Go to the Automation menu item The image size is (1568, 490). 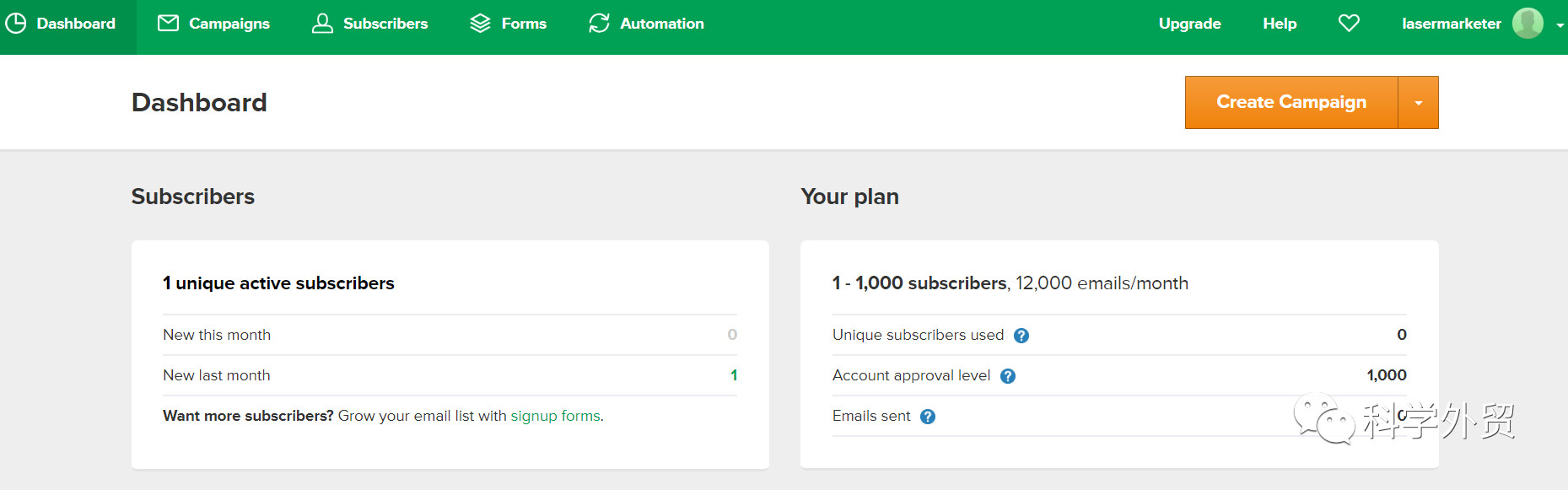tap(662, 24)
